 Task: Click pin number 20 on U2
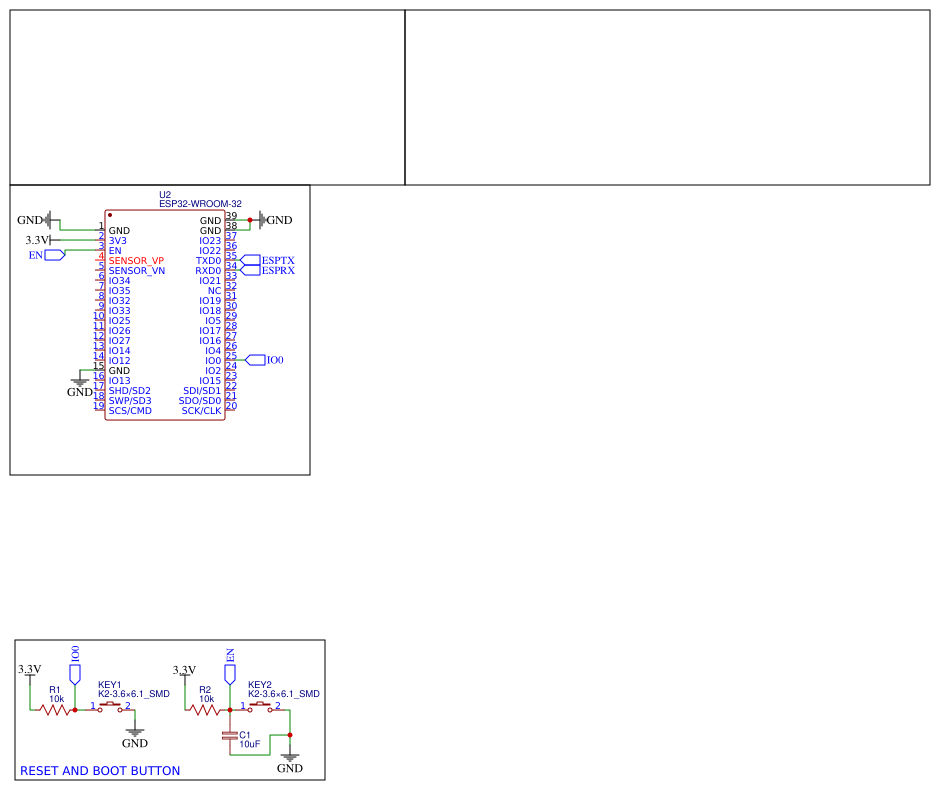click(x=231, y=406)
